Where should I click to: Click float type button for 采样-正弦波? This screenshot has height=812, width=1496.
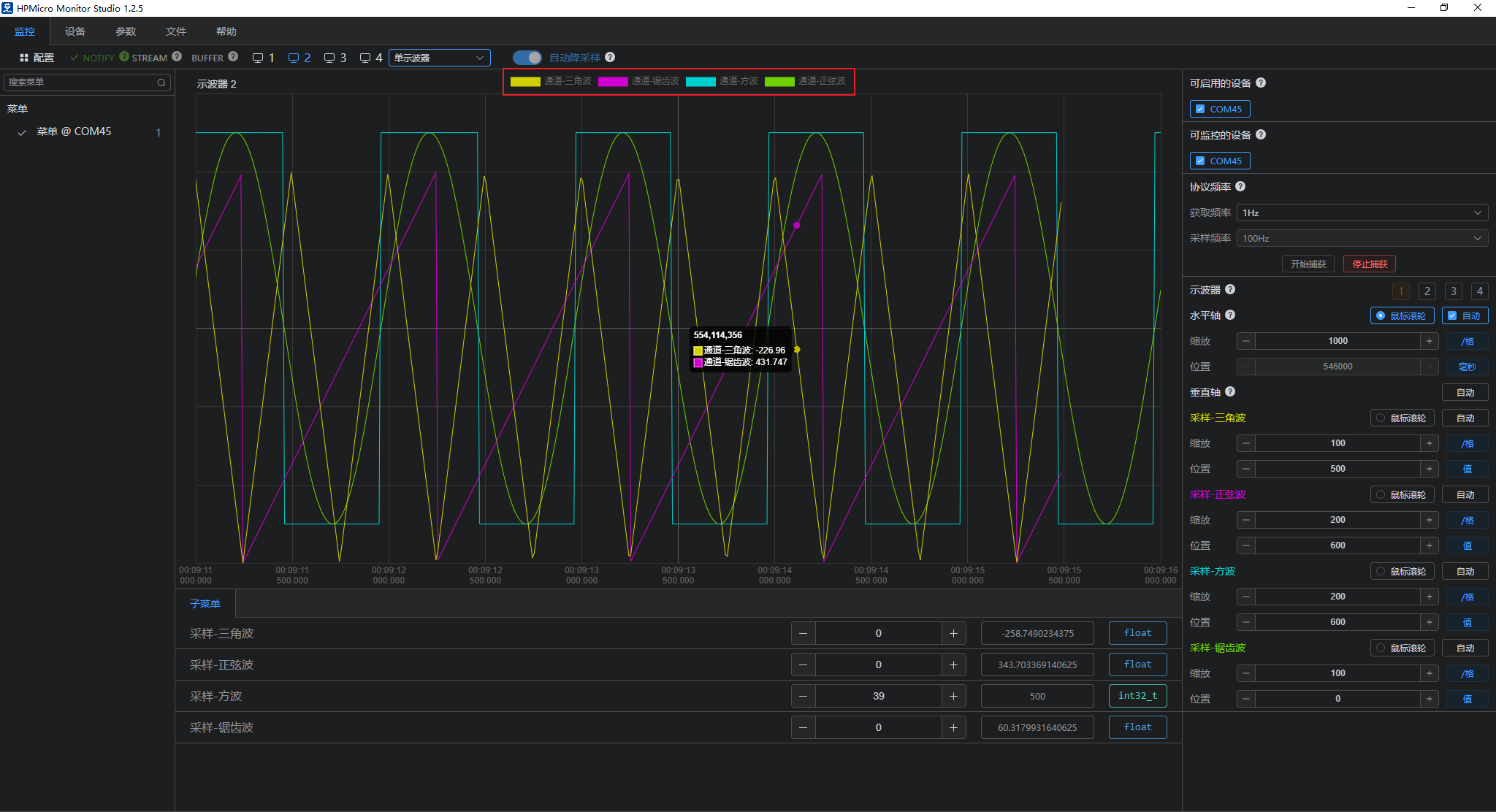[1137, 664]
